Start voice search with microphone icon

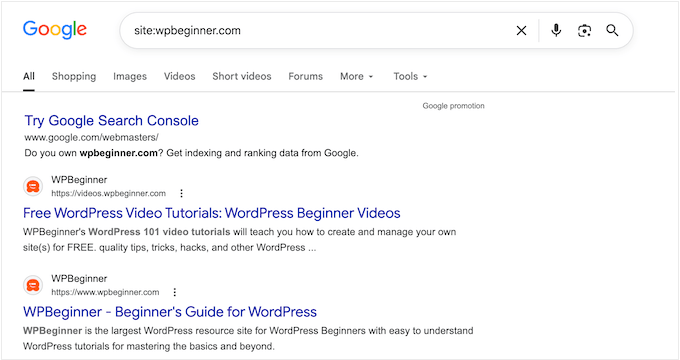[556, 30]
